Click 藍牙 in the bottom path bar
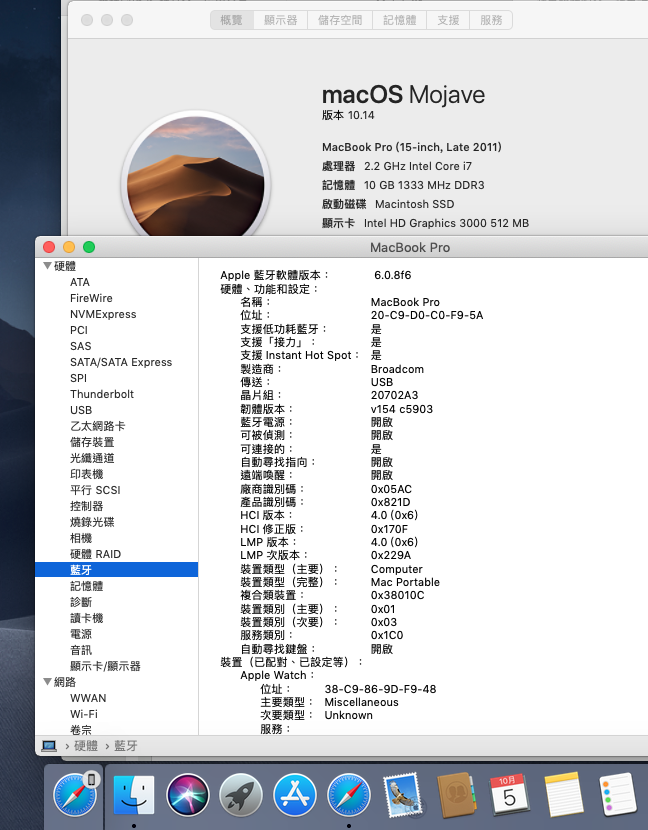648x830 pixels. [x=125, y=746]
